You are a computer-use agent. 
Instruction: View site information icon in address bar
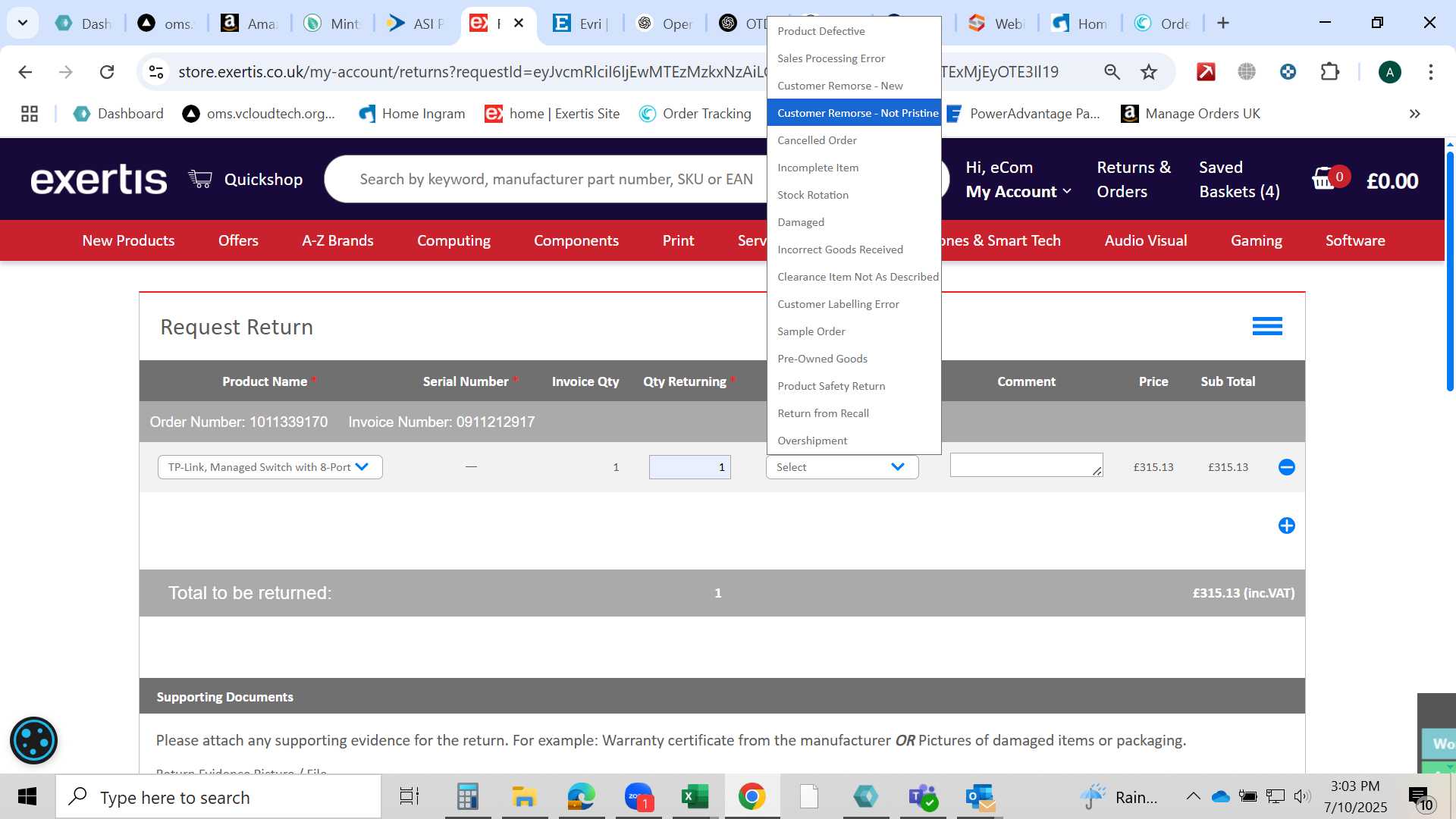coord(156,72)
